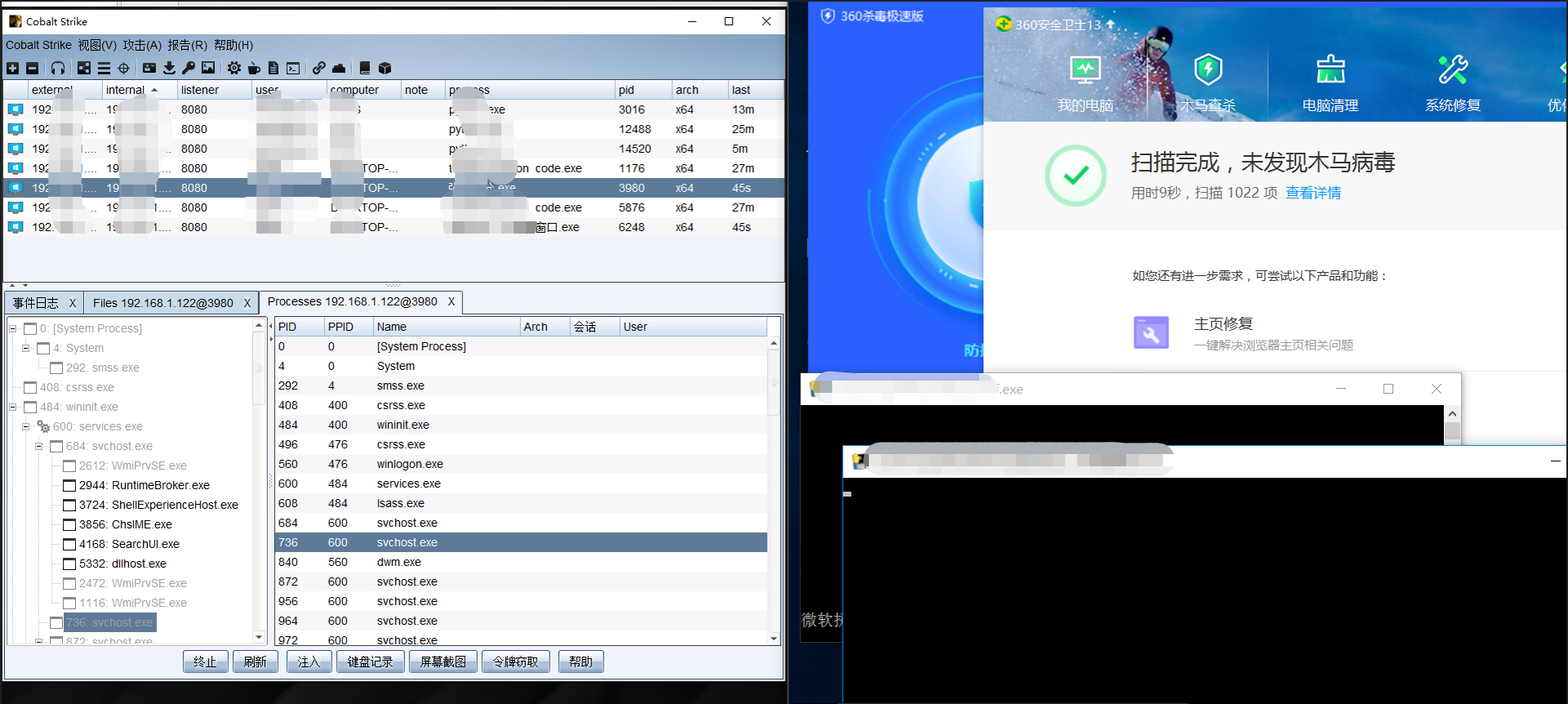Click the coffee cup toolbar icon
This screenshot has height=704, width=1568.
tap(254, 68)
